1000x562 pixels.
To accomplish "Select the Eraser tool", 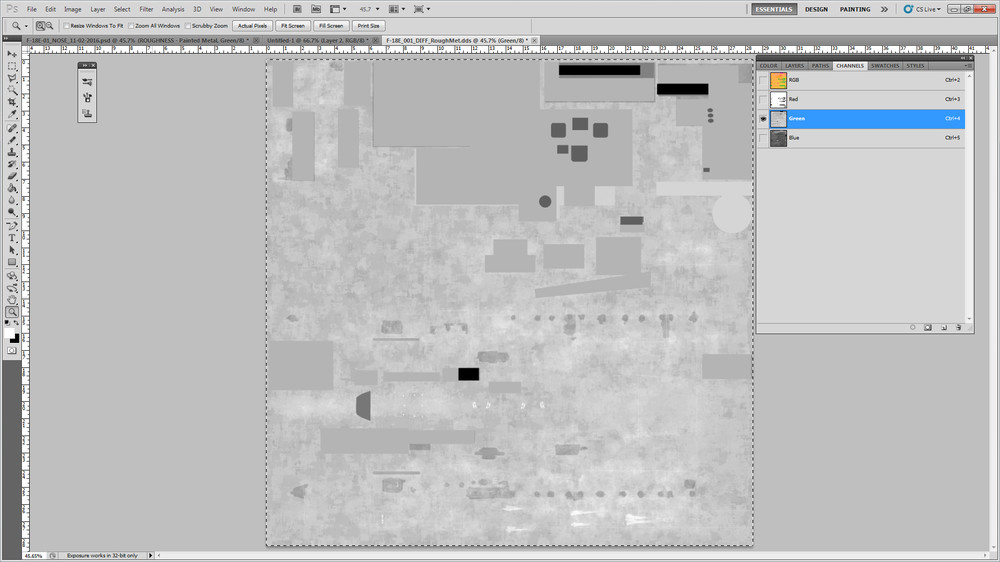I will 12,176.
